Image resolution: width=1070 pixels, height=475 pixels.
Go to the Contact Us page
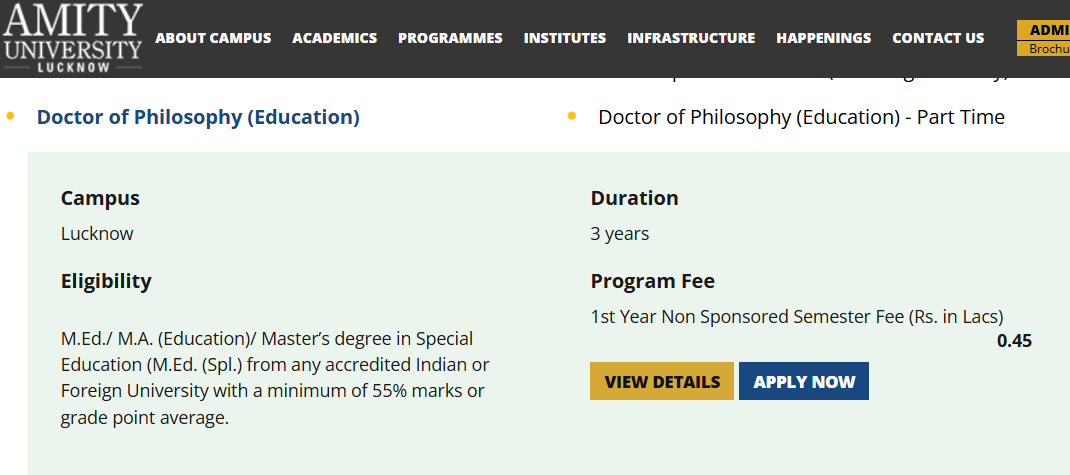(x=938, y=38)
